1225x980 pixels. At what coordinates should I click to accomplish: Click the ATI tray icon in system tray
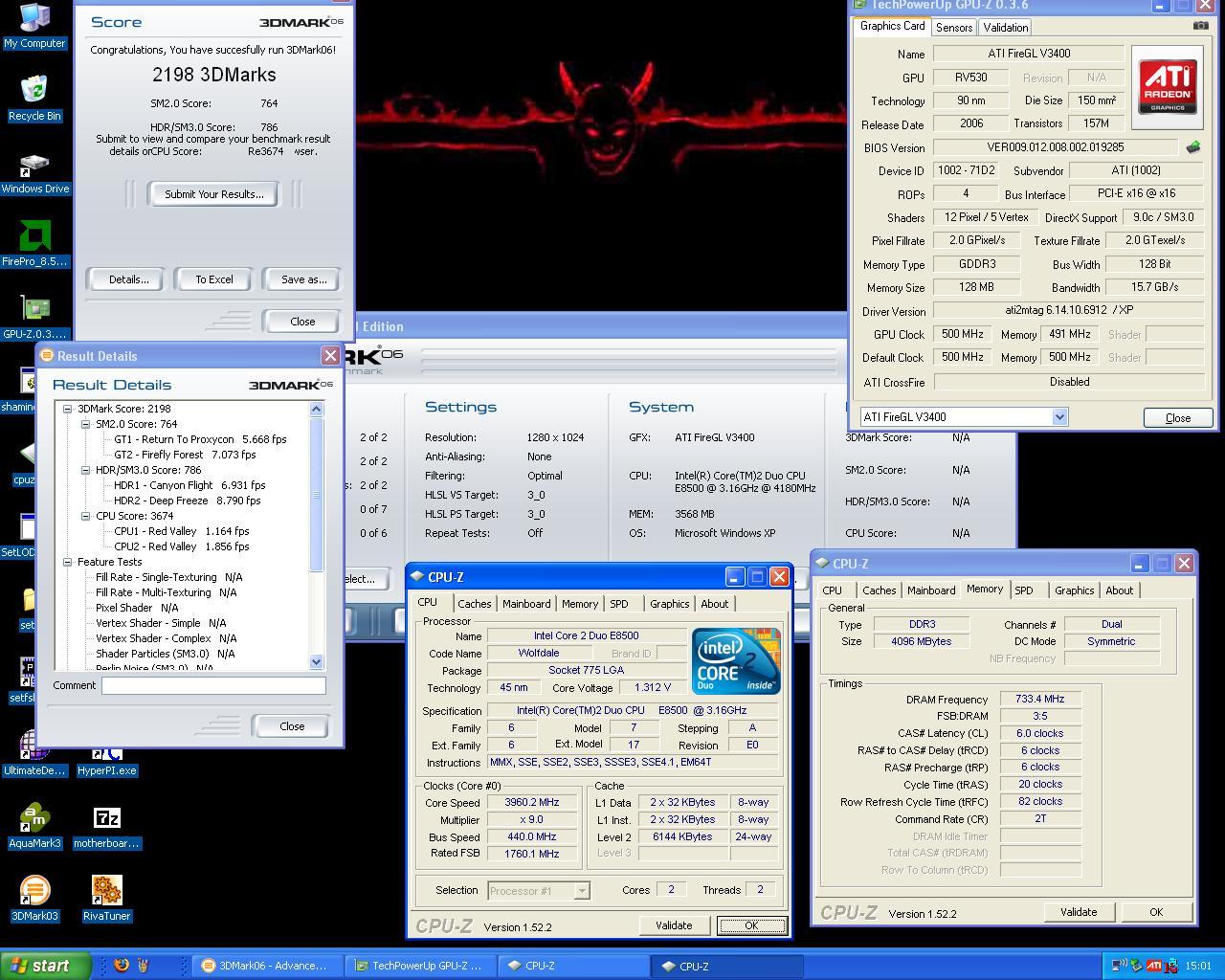pos(1154,966)
